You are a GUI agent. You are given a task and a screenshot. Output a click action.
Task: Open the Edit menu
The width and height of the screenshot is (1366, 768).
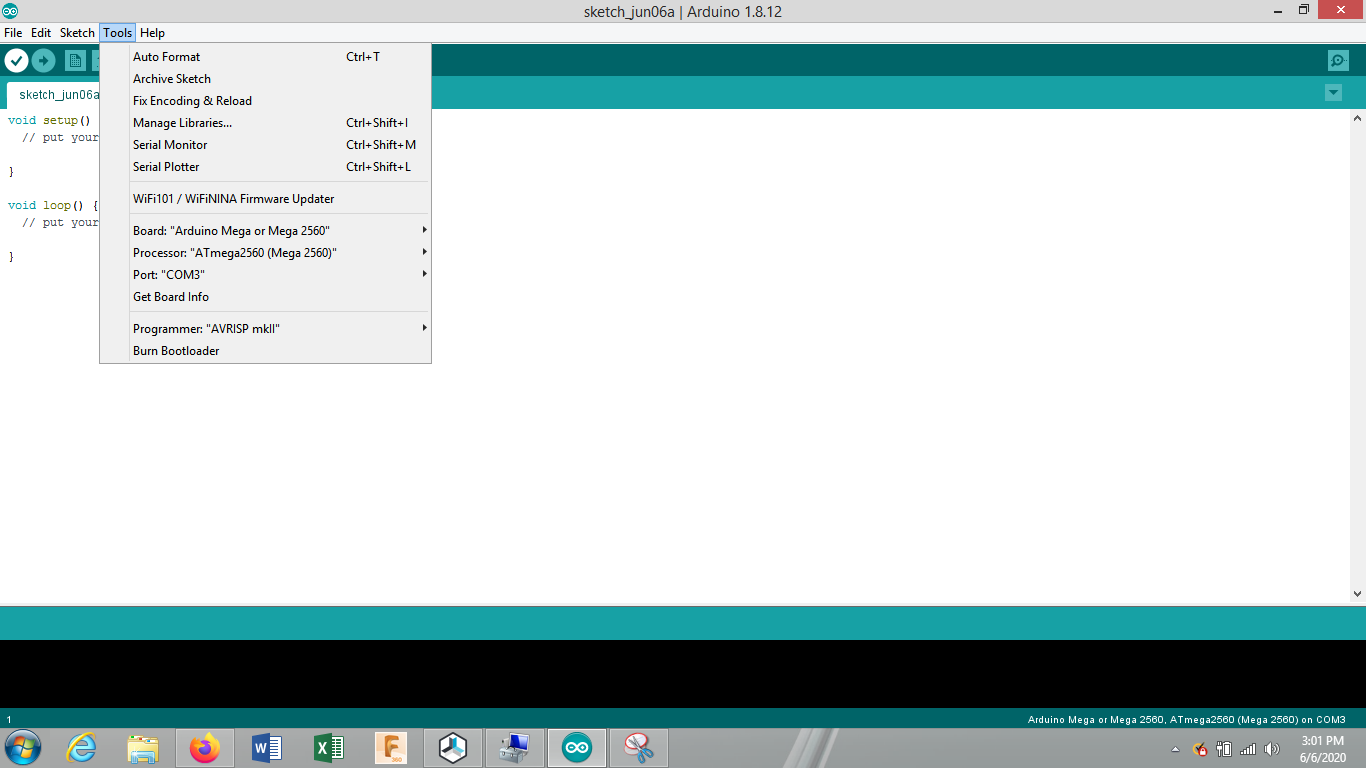(x=41, y=33)
